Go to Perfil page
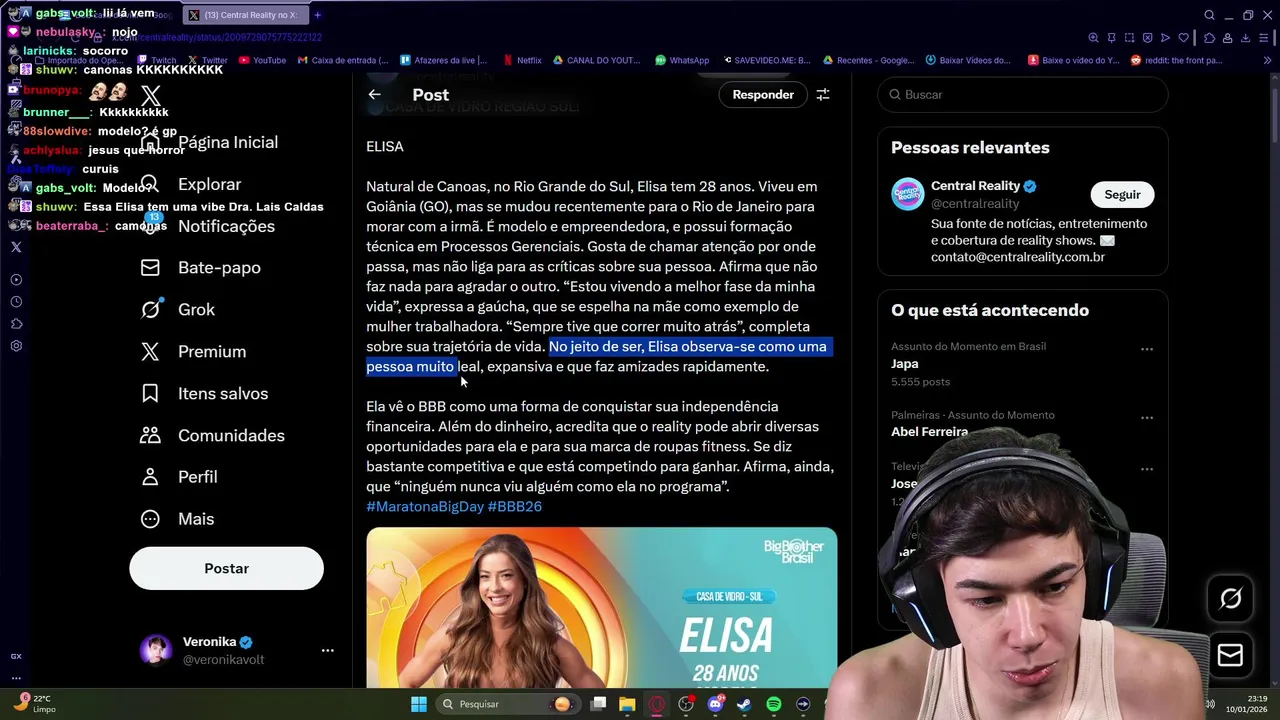The height and width of the screenshot is (720, 1280). point(178,477)
